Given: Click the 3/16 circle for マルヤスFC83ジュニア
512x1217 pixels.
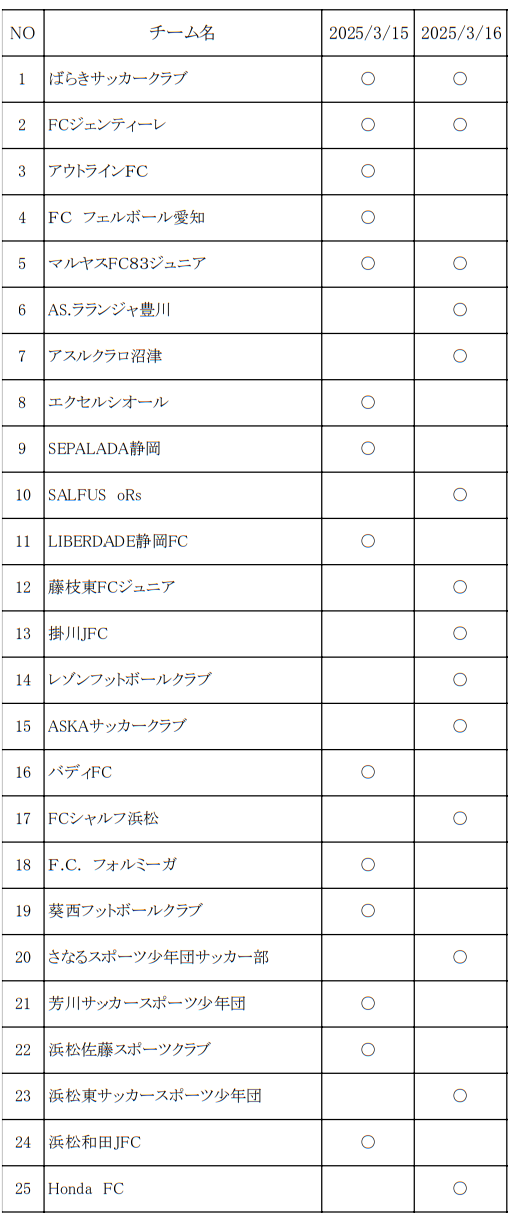Looking at the screenshot, I should (x=460, y=264).
